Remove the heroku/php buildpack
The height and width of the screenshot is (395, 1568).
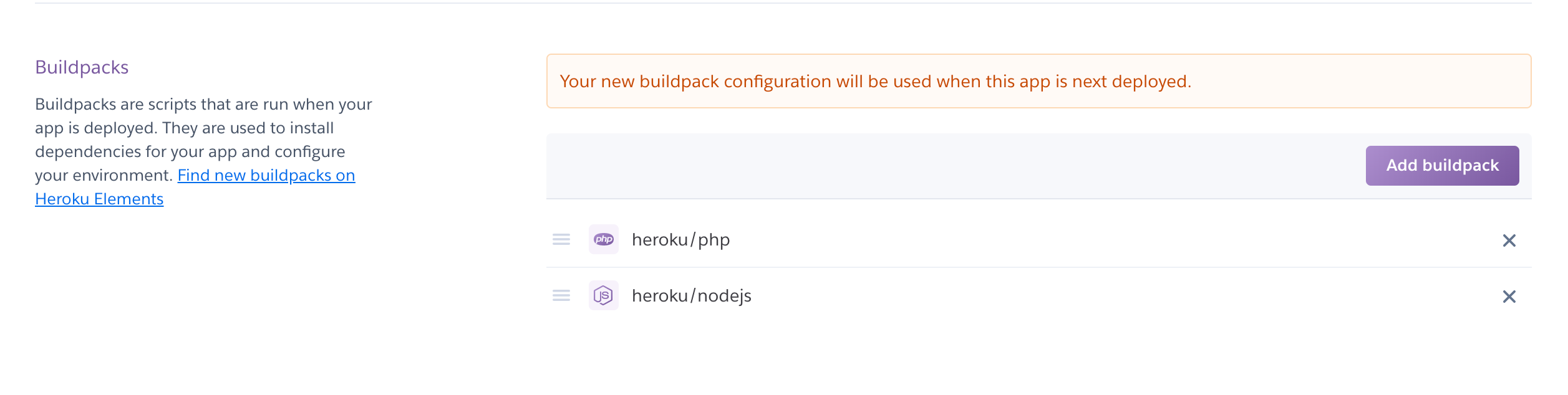(x=1509, y=240)
